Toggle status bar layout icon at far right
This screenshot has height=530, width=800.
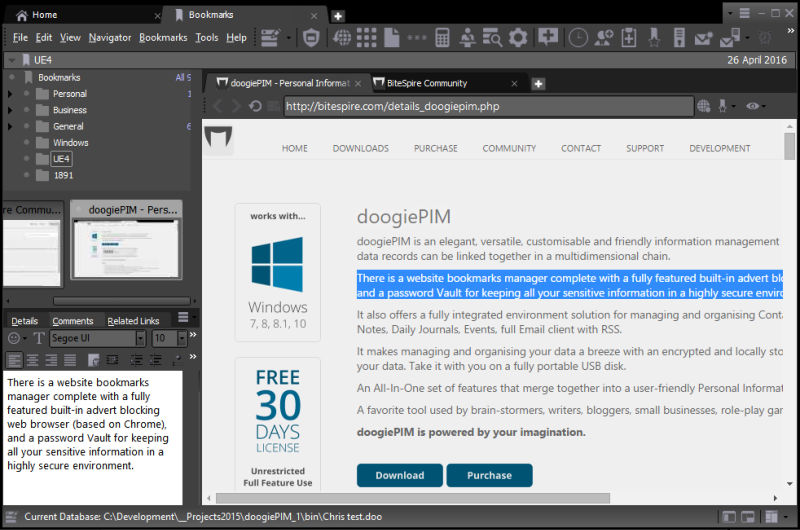pyautogui.click(x=771, y=517)
